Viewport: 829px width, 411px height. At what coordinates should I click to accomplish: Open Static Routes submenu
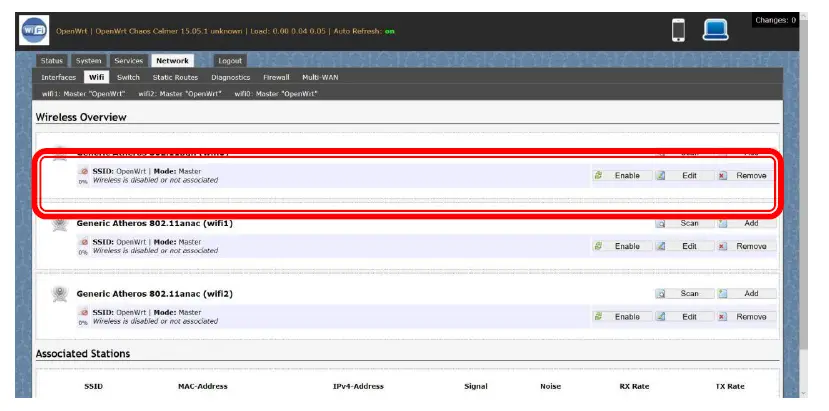(176, 77)
